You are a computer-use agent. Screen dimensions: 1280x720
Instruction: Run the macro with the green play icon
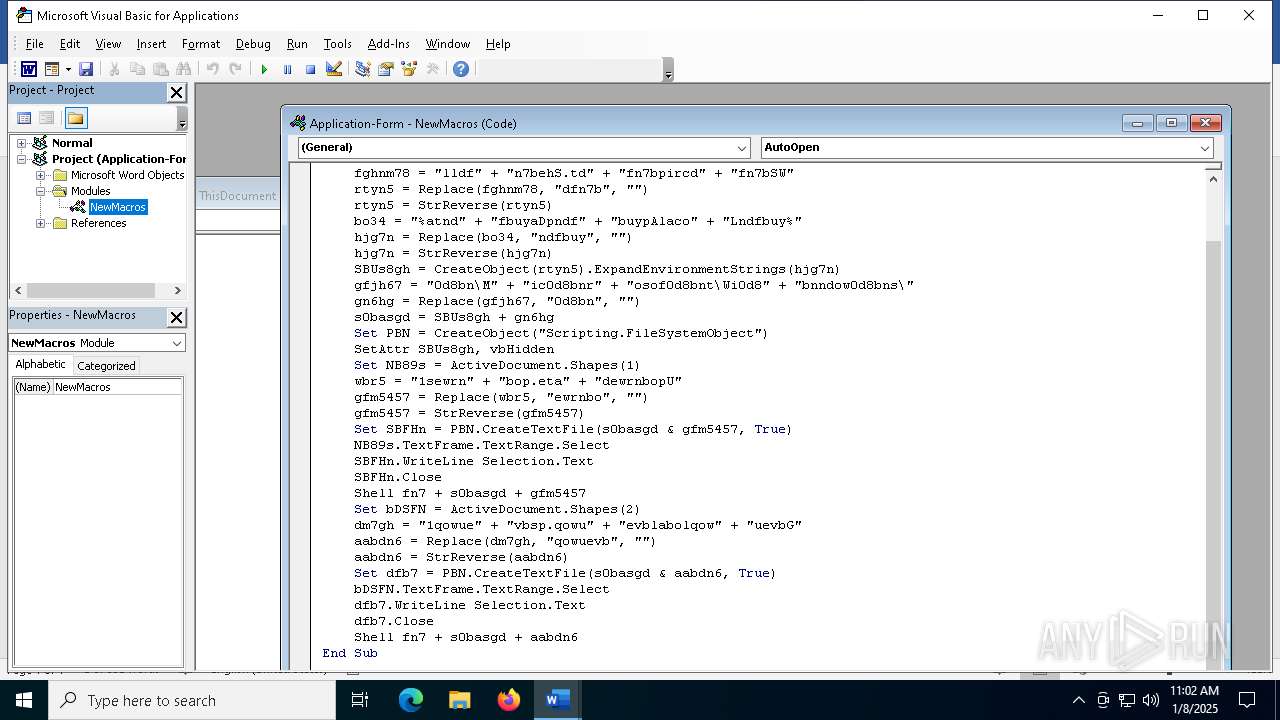coord(264,69)
